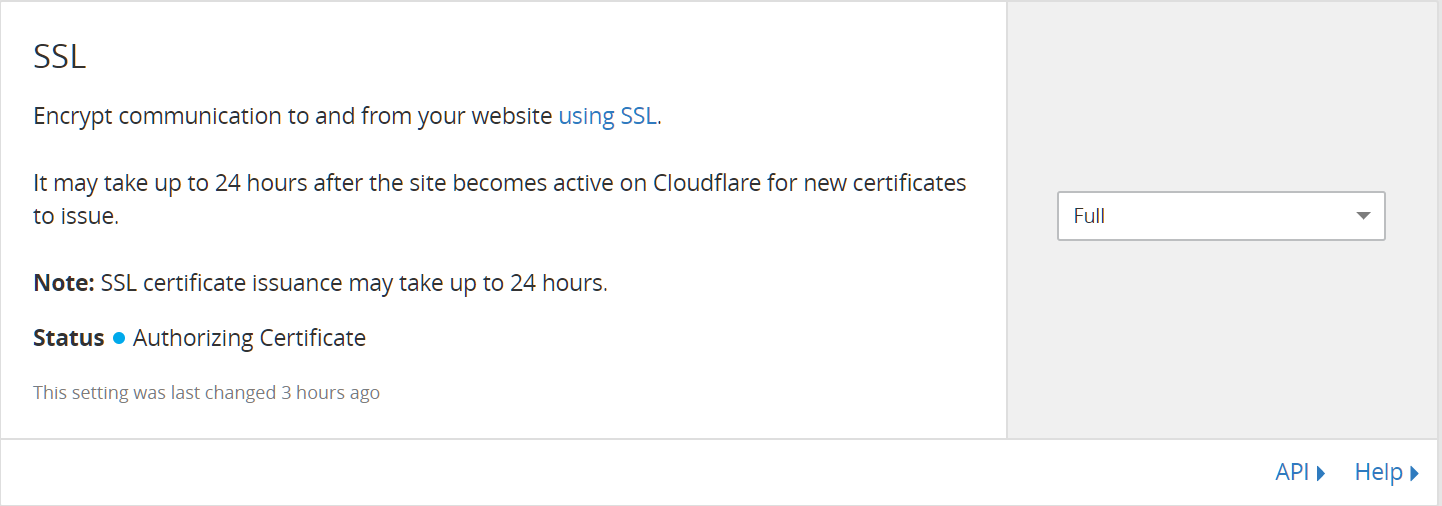Open the "using SSL" hyperlink
This screenshot has height=506, width=1442.
tap(607, 116)
